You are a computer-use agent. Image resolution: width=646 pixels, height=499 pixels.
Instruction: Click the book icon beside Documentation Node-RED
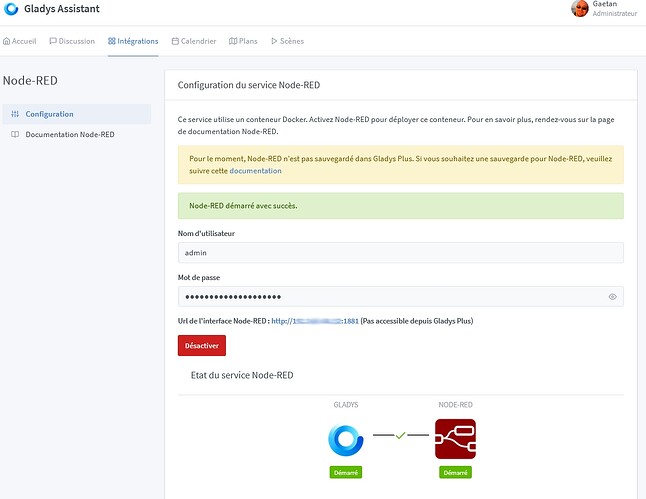14,134
